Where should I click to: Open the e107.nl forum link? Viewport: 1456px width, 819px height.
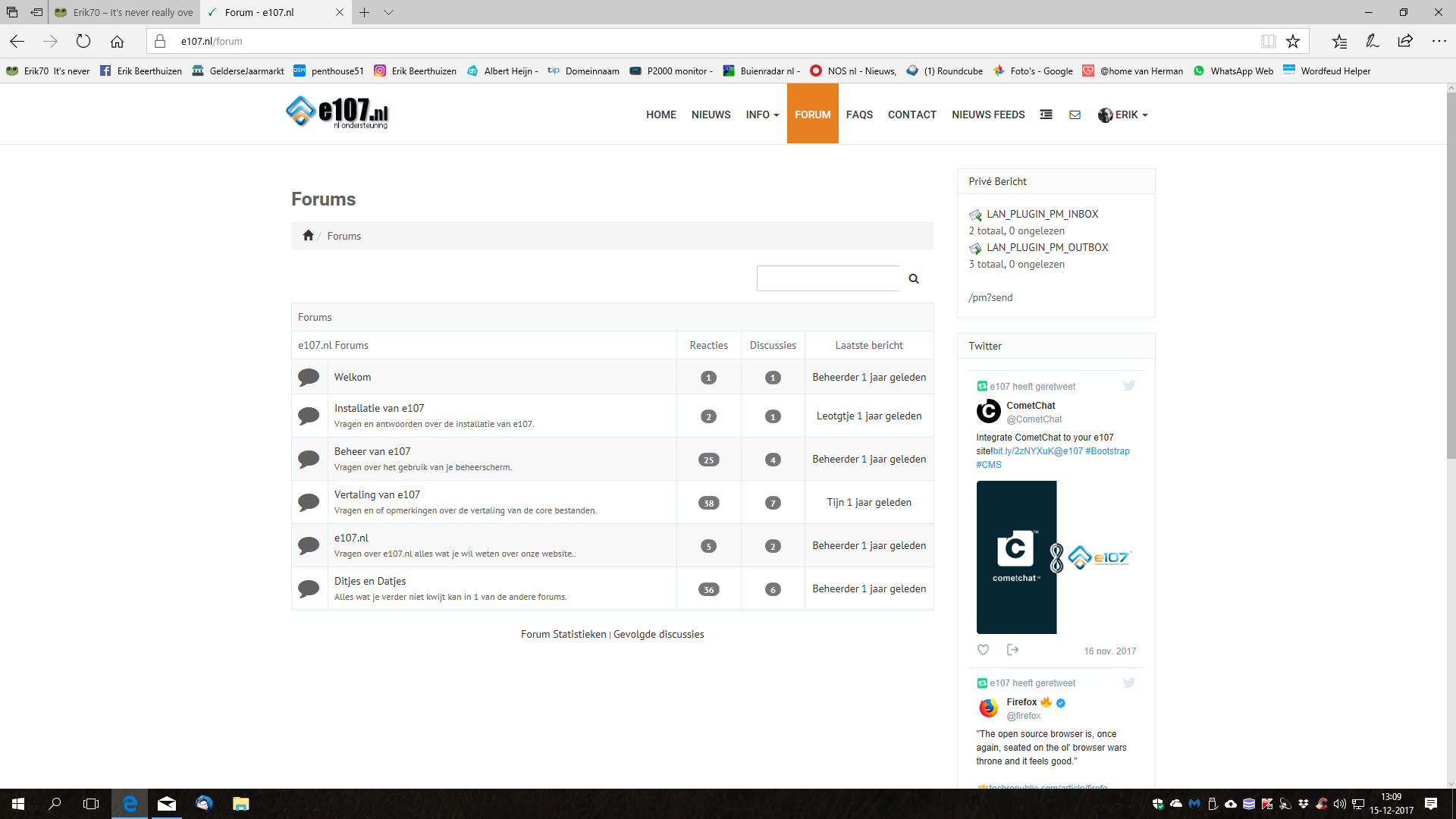351,538
